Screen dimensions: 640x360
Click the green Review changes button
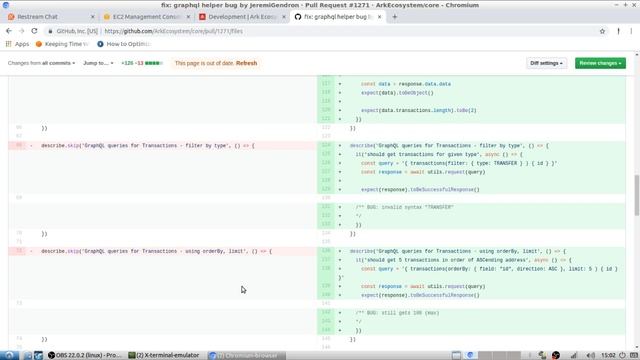[x=600, y=63]
